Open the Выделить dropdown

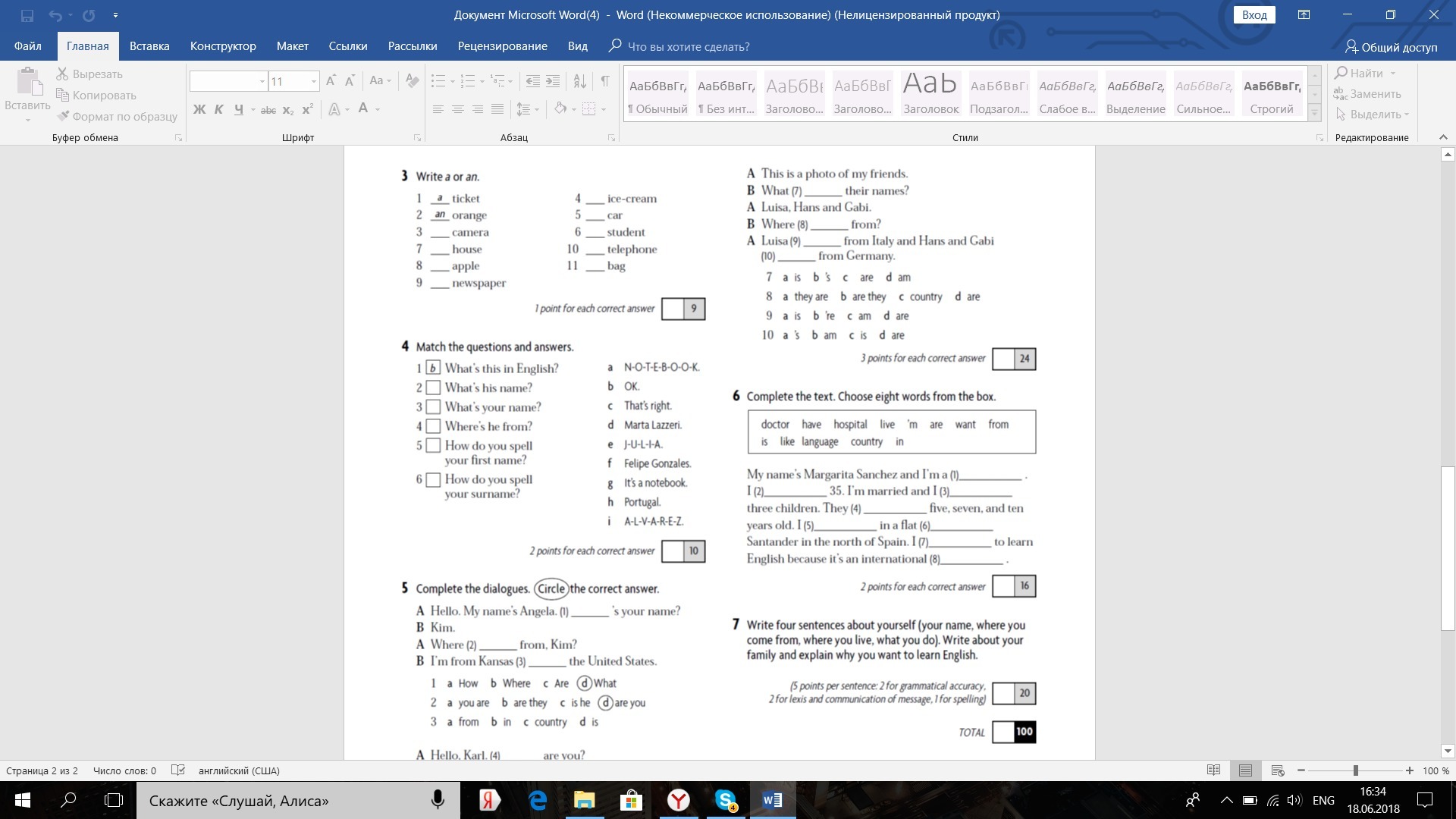coord(1372,115)
